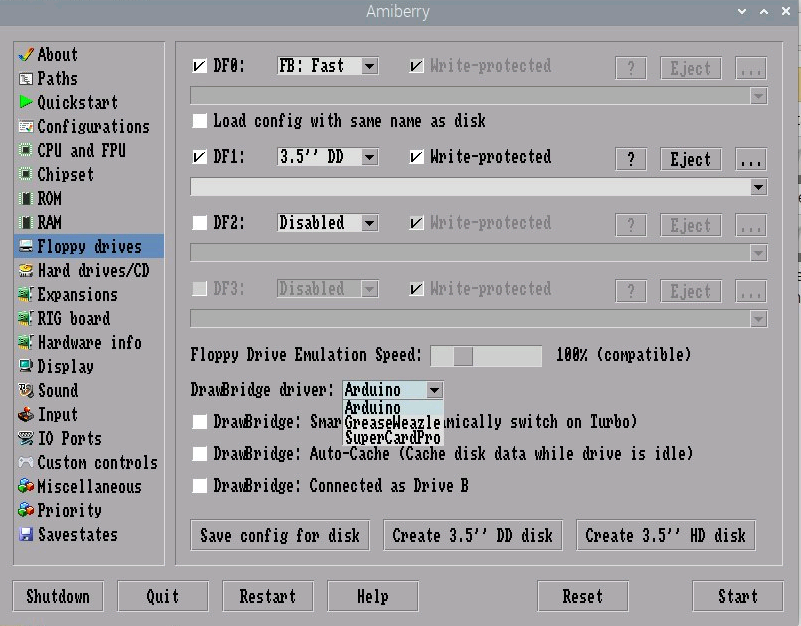Eject the disk in DF1

(x=690, y=158)
